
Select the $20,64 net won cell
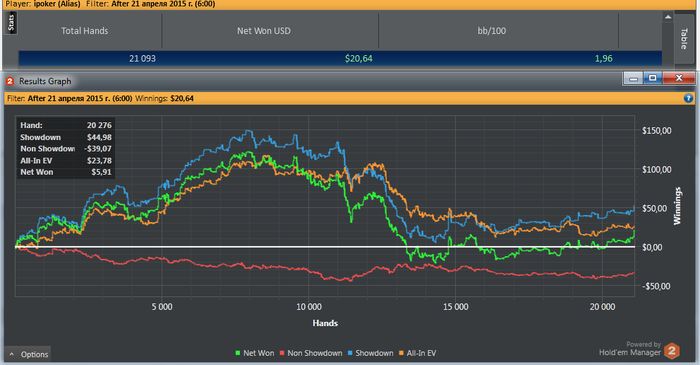(358, 58)
